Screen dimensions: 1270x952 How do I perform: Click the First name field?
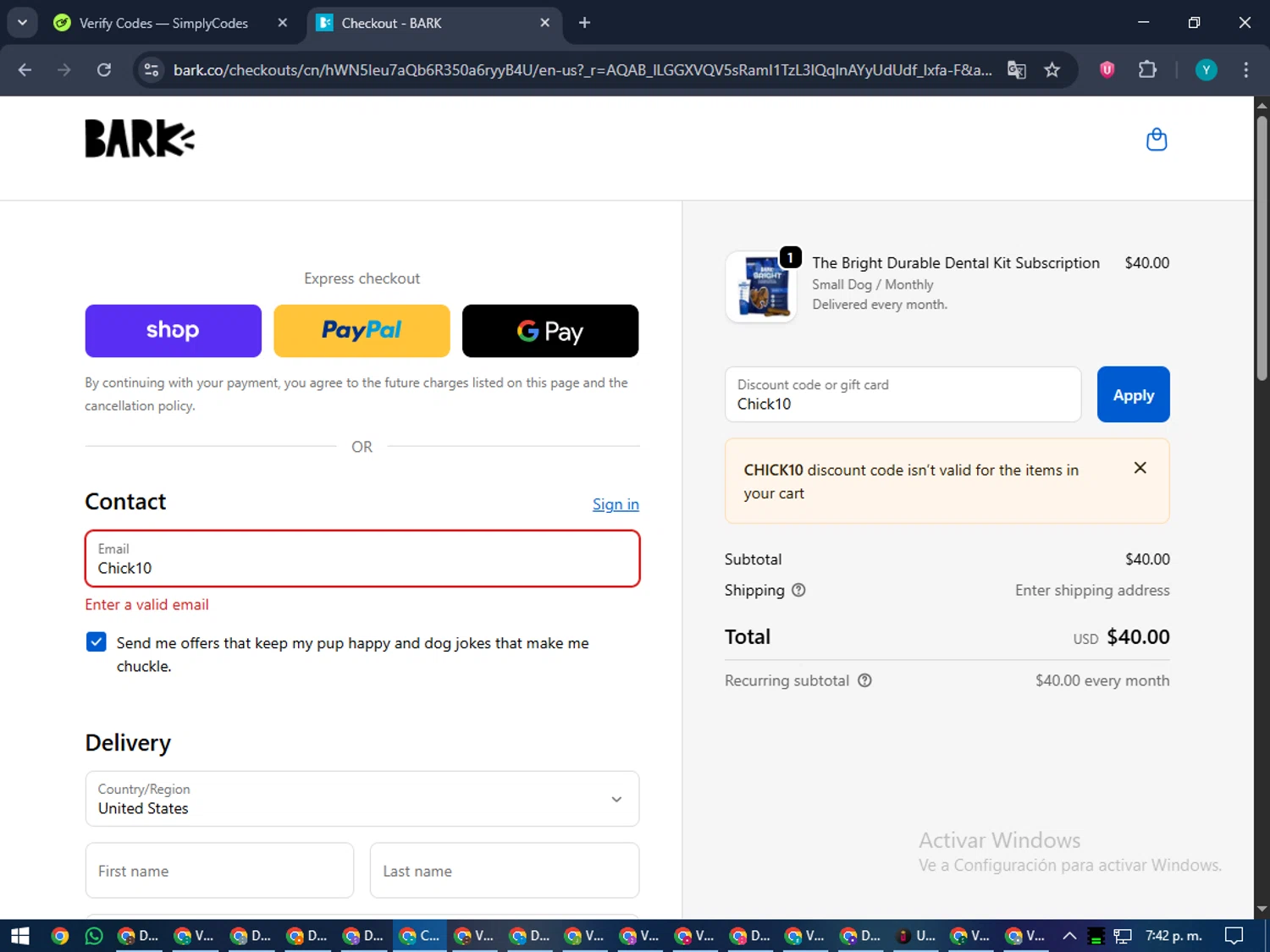(x=219, y=870)
